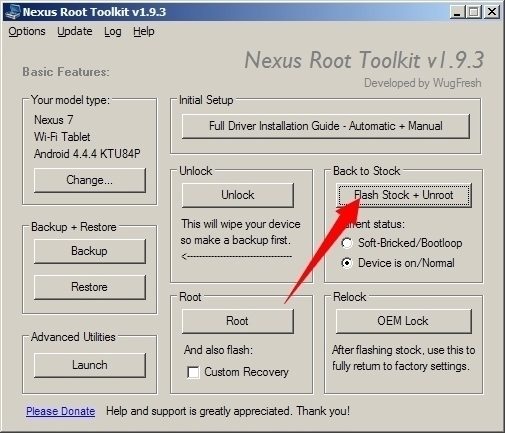The width and height of the screenshot is (505, 433).
Task: Click the Flash Stock + Unroot button
Action: (404, 195)
